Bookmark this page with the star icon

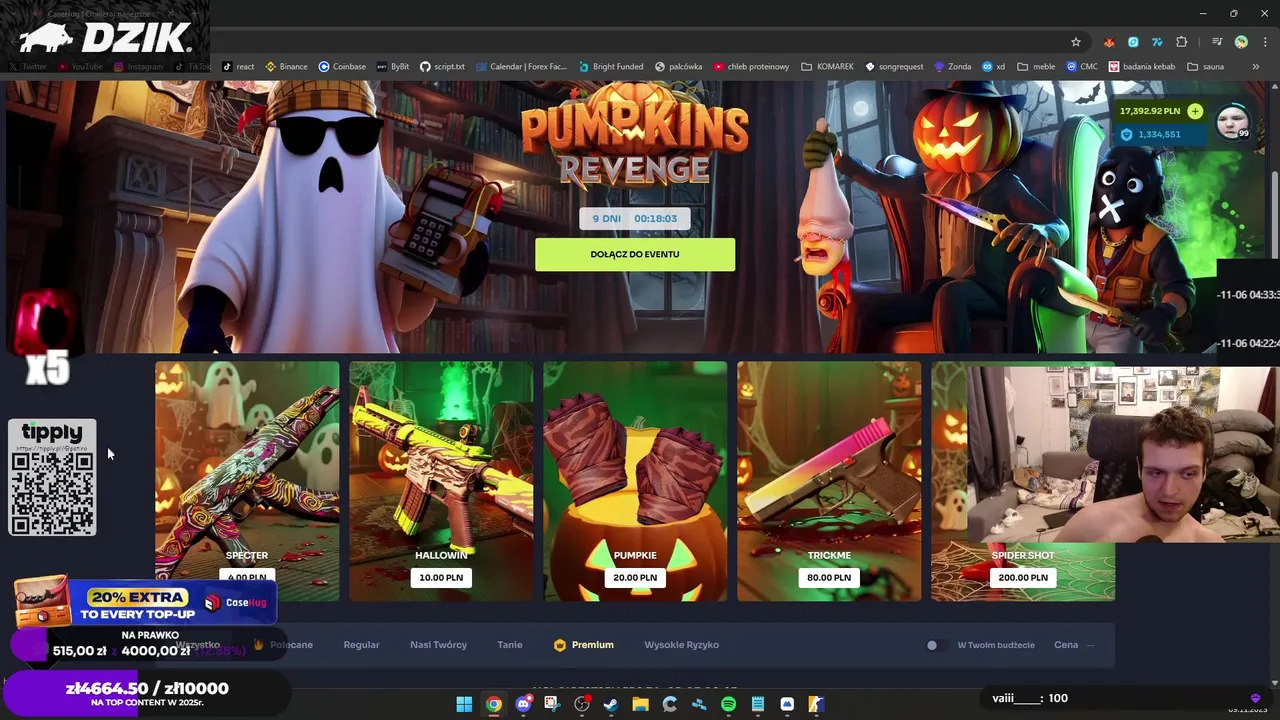pyautogui.click(x=1076, y=42)
